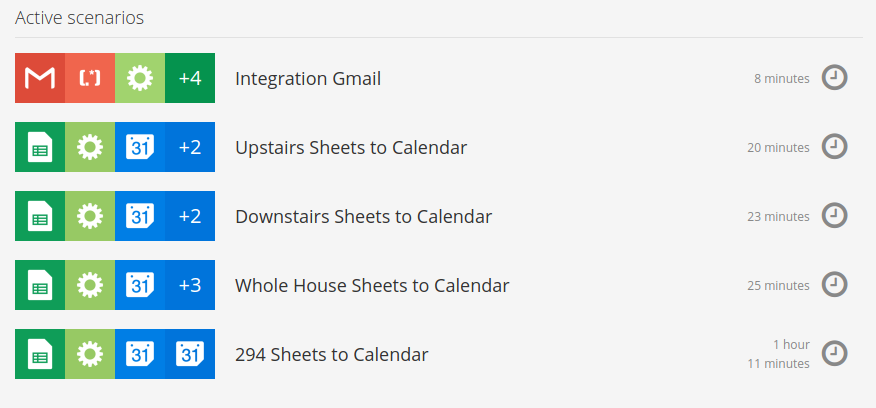Image resolution: width=876 pixels, height=408 pixels.
Task: Expand +3 modules in Whole House scenario
Action: click(x=190, y=285)
